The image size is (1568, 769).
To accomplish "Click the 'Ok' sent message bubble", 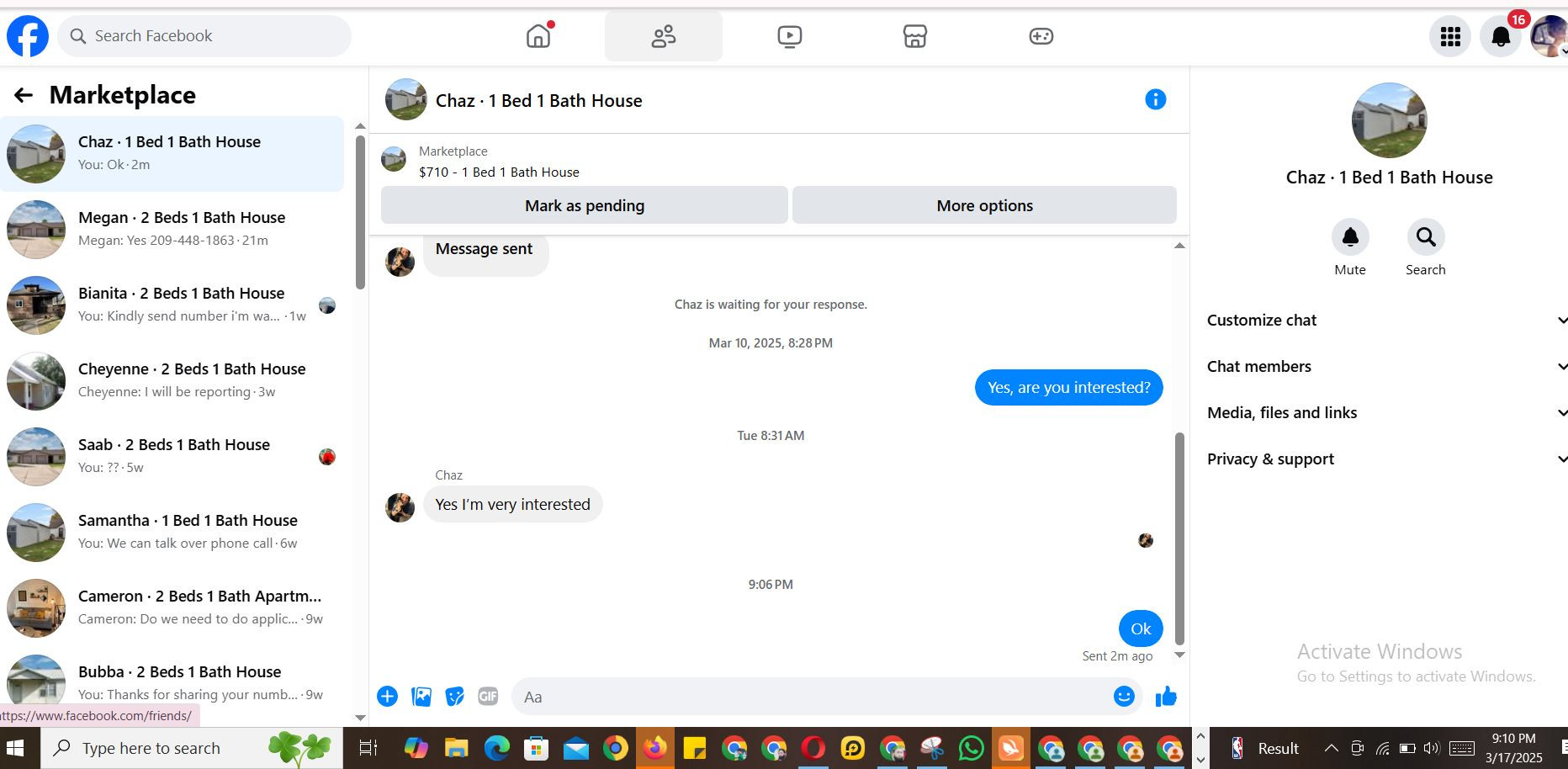I will pos(1141,628).
